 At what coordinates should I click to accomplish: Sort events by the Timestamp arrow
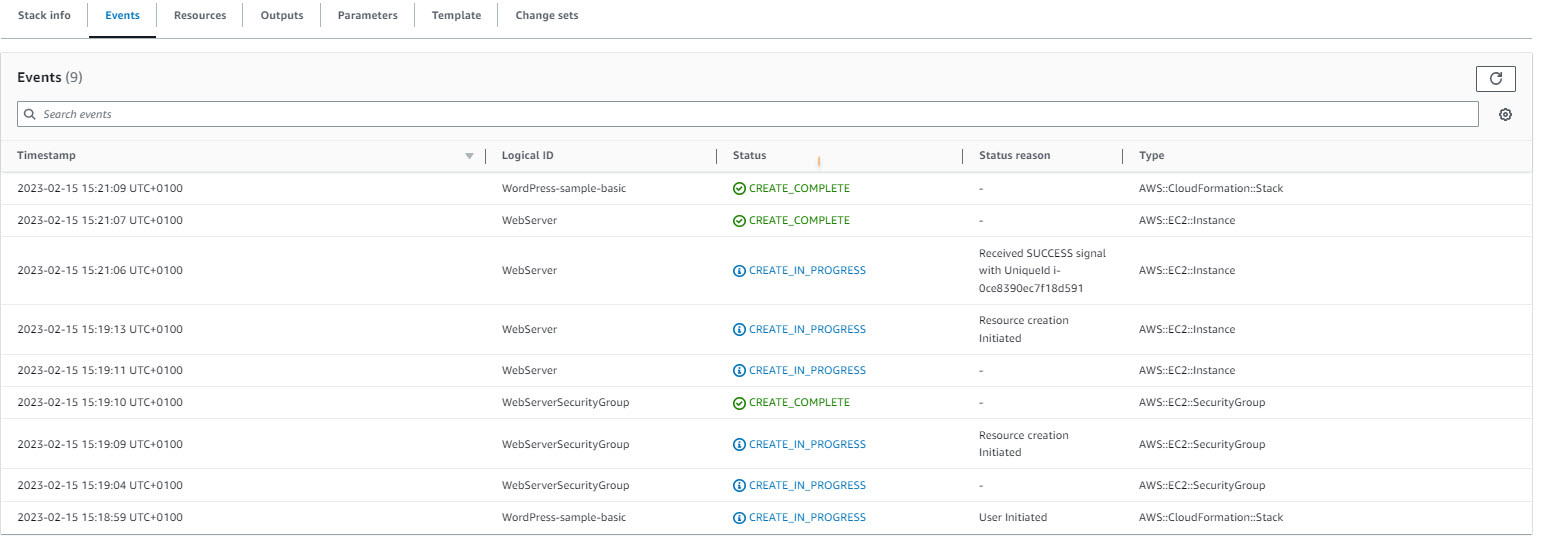point(469,156)
